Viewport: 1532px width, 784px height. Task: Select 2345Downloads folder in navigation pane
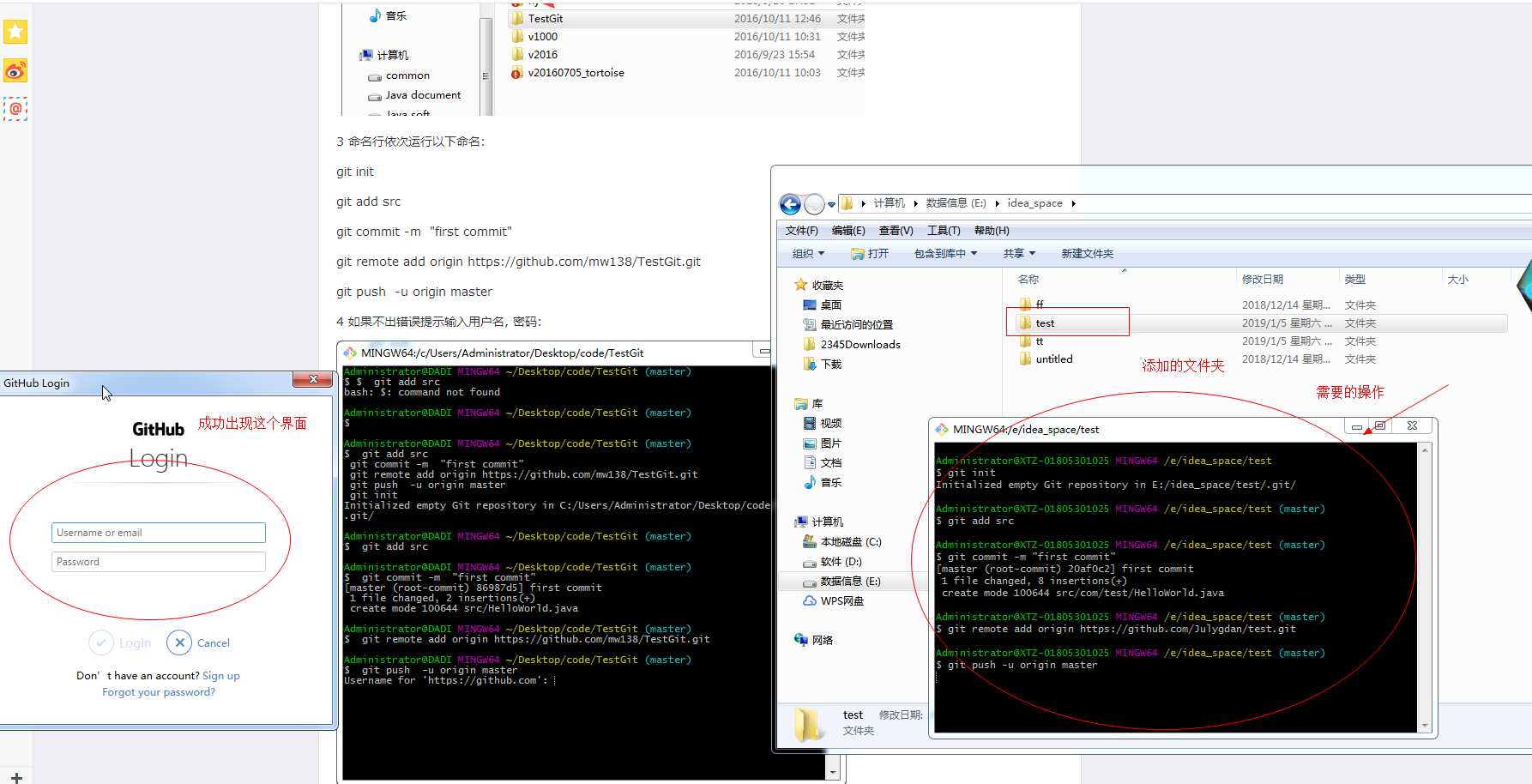click(x=852, y=344)
